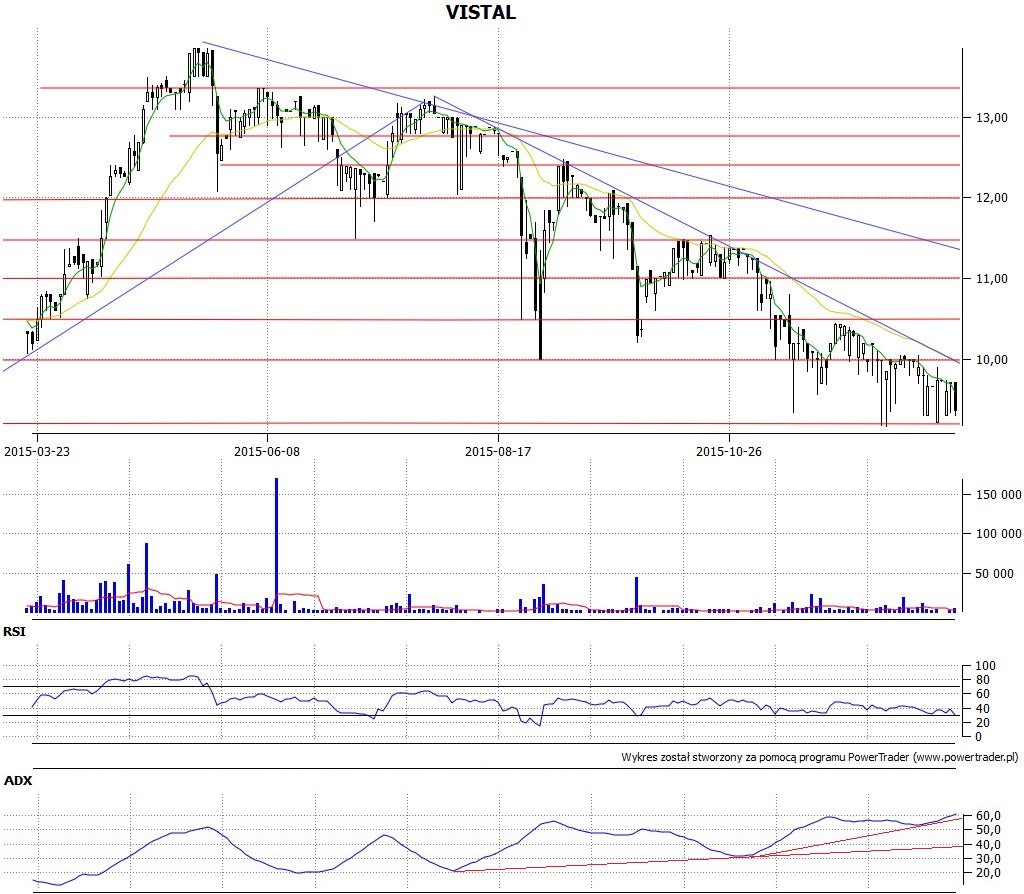Click the RSI 80 scale label
1024x894 pixels.
[982, 680]
